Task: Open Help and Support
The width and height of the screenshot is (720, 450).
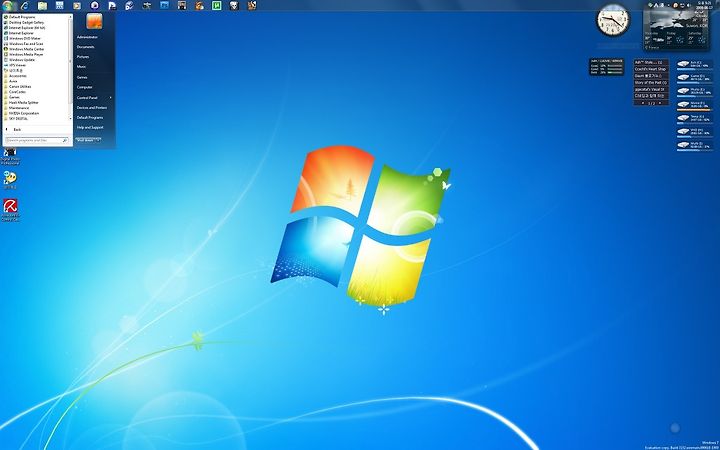Action: (90, 127)
